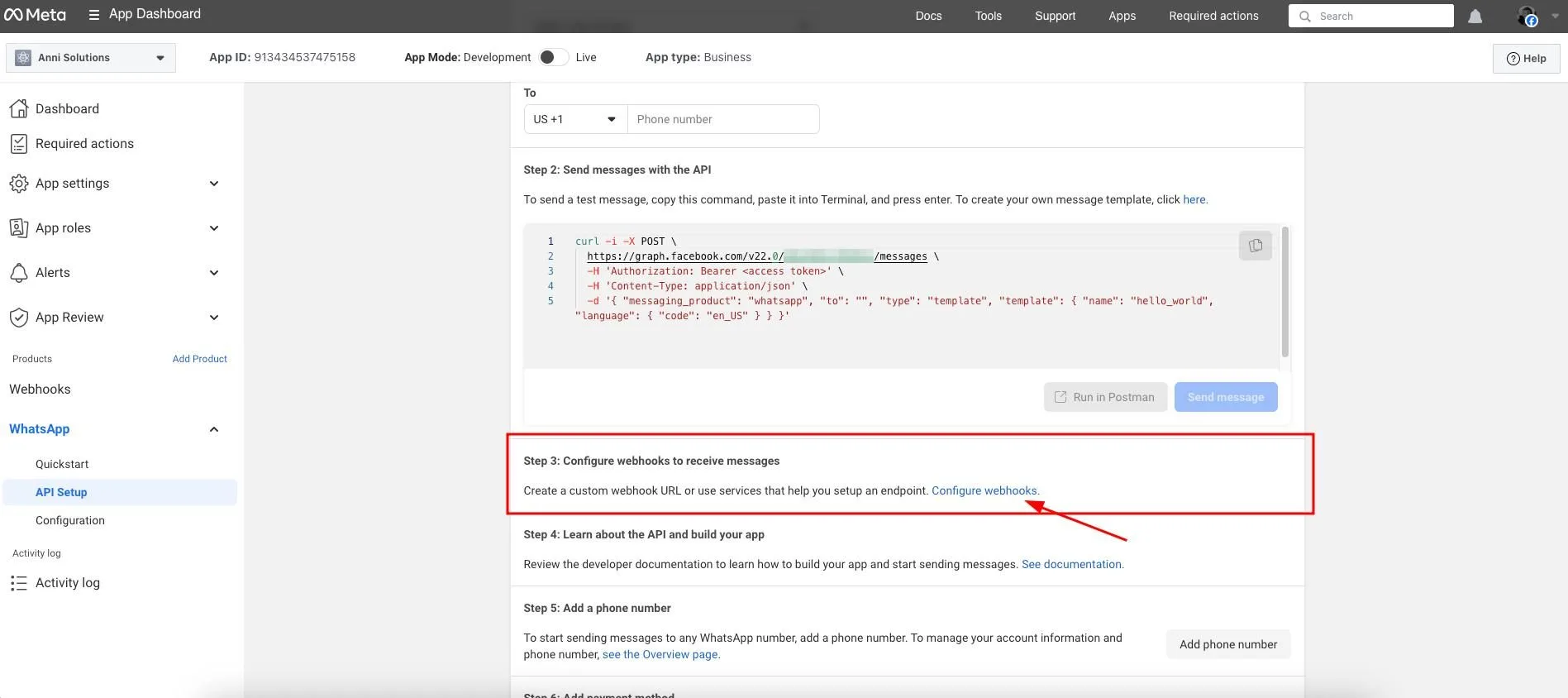Click the 'Step 2: Send messages with the API' heading
1568x698 pixels.
(617, 170)
